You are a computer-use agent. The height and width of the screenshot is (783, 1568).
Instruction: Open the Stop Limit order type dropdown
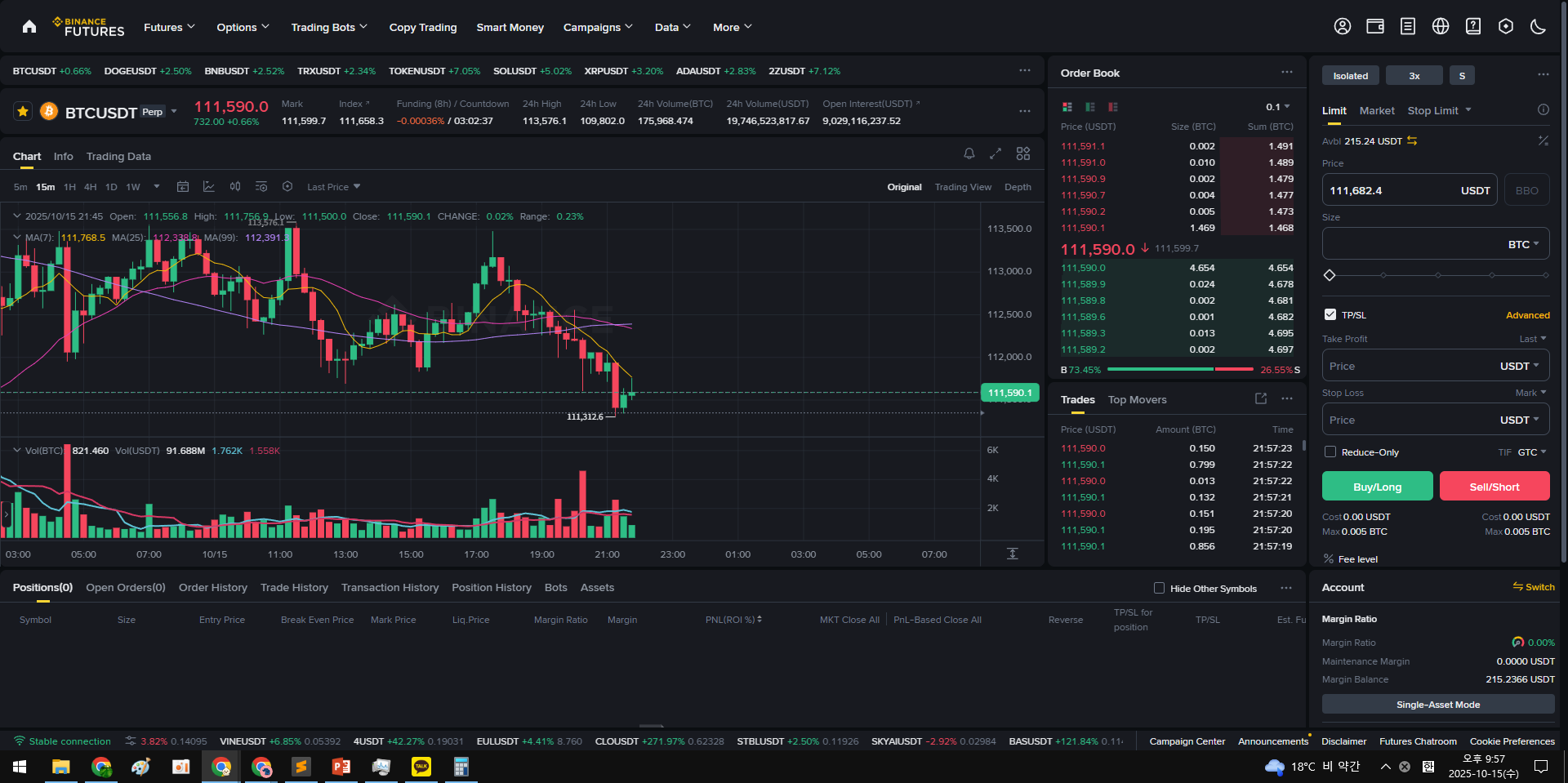click(x=1439, y=110)
